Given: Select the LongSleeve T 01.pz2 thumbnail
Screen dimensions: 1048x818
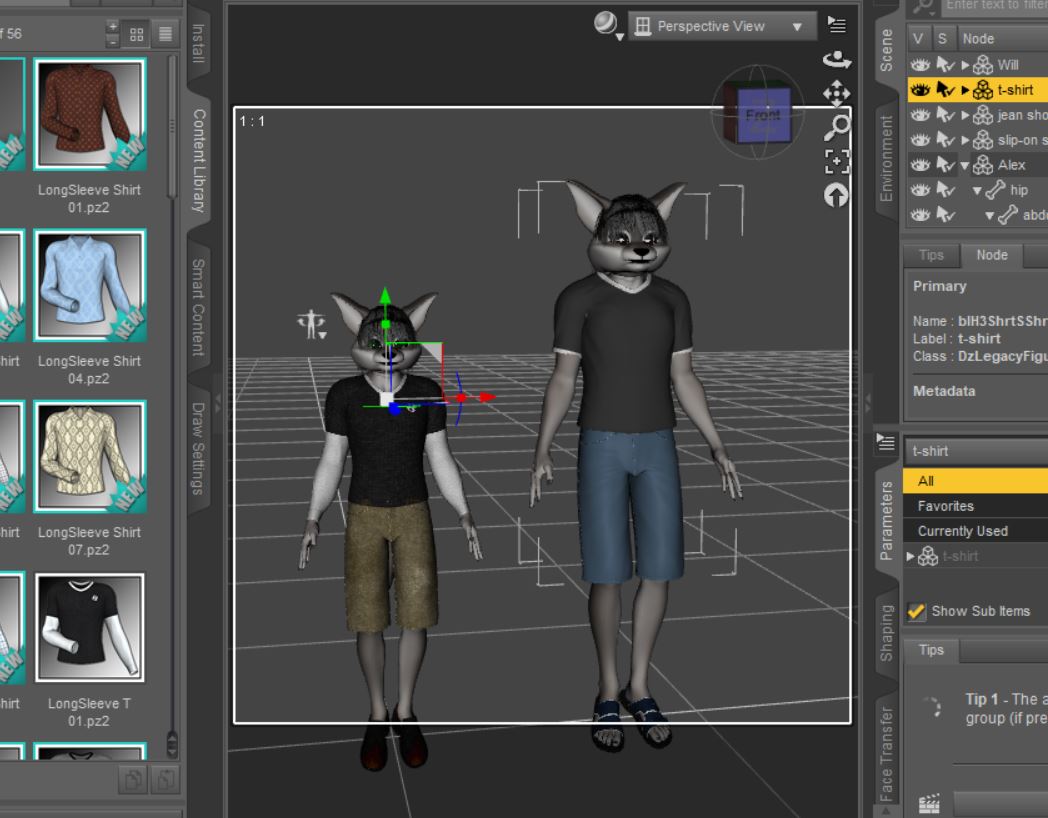Looking at the screenshot, I should pos(90,627).
